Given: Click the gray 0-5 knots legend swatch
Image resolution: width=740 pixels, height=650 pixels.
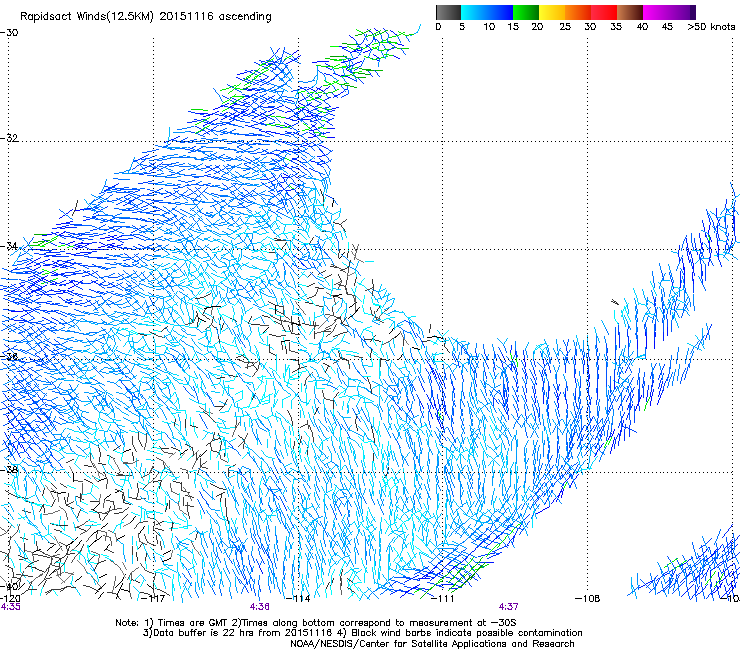Looking at the screenshot, I should (x=448, y=12).
